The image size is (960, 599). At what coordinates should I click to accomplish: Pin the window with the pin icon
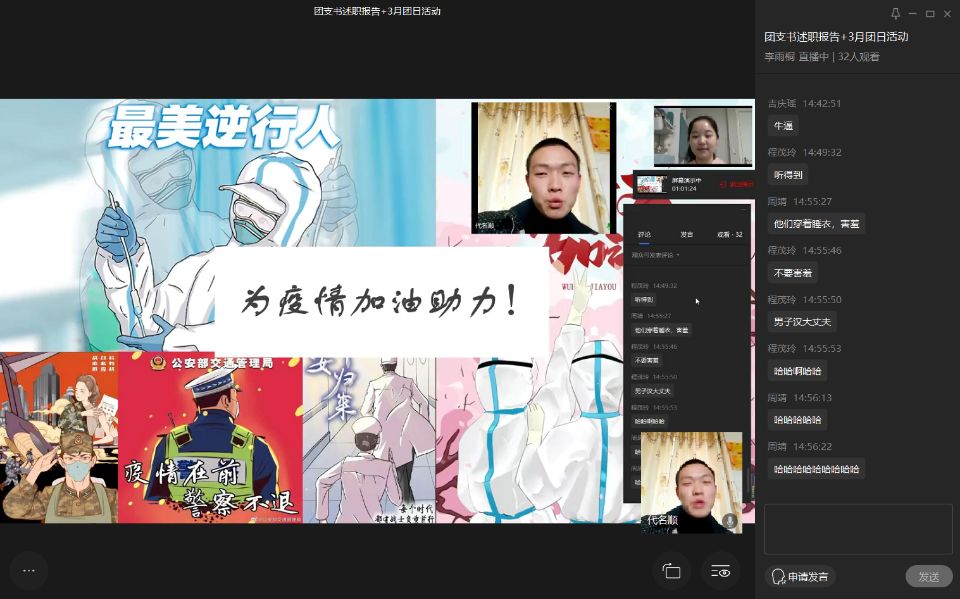tap(895, 13)
